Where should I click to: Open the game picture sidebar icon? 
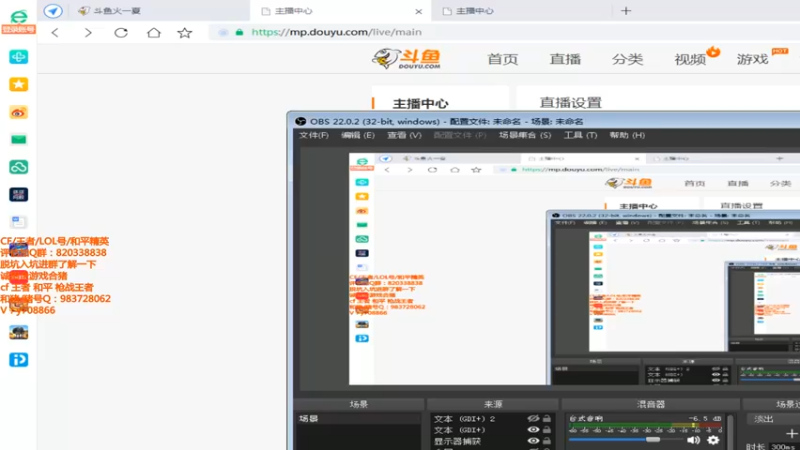(18, 332)
